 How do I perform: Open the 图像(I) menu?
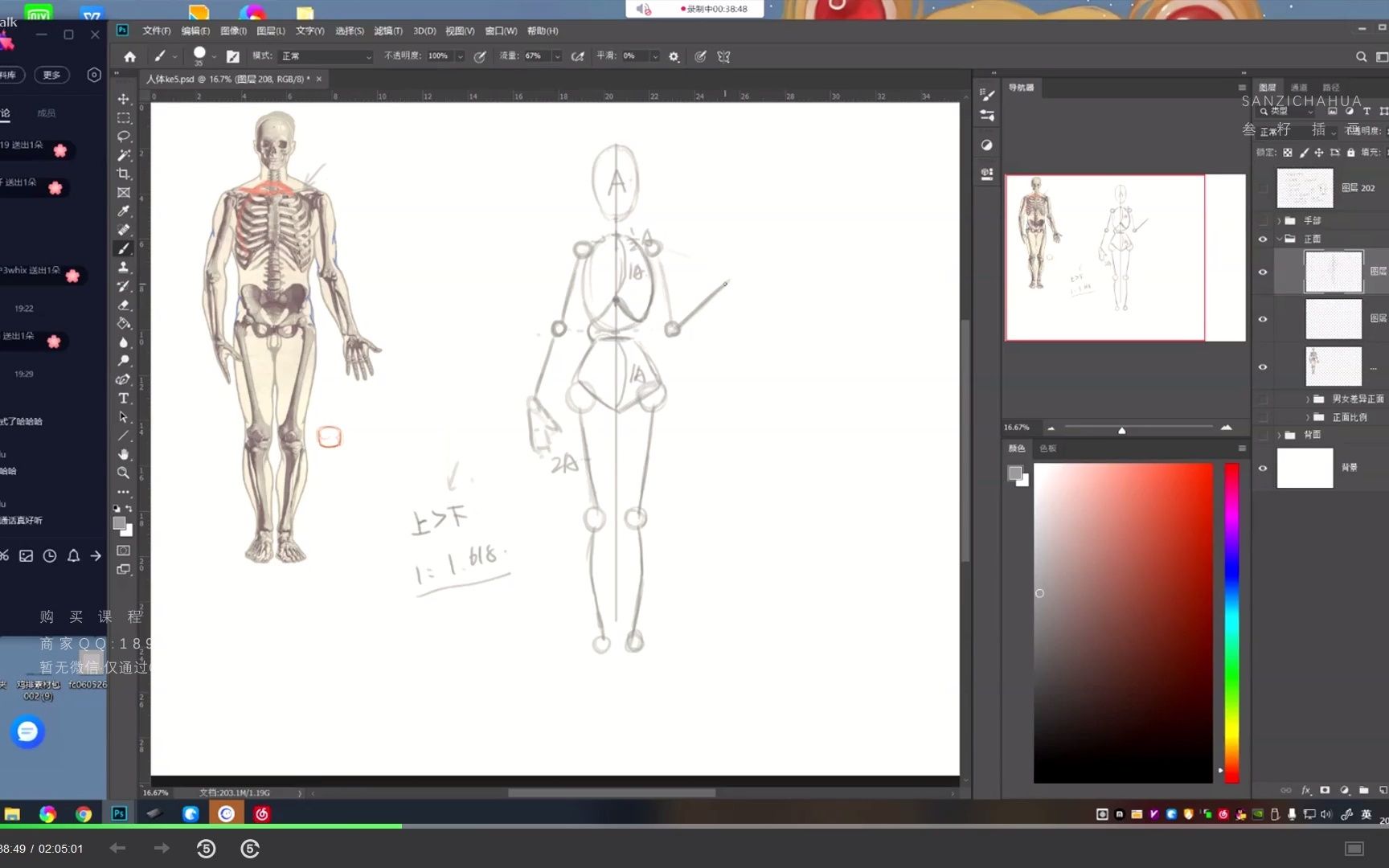pyautogui.click(x=233, y=31)
